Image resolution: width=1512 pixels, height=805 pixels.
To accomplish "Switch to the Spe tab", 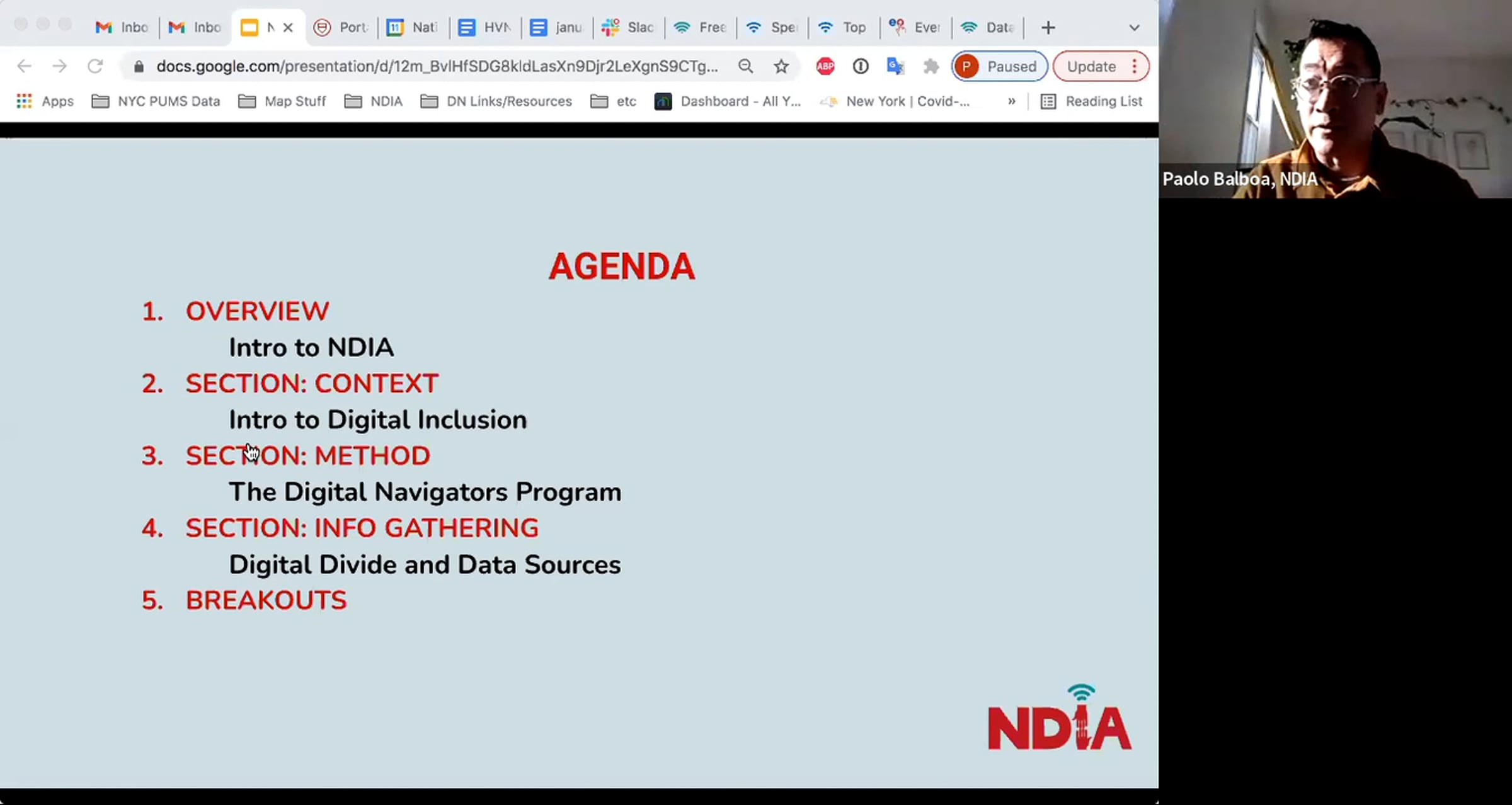I will pos(772,28).
